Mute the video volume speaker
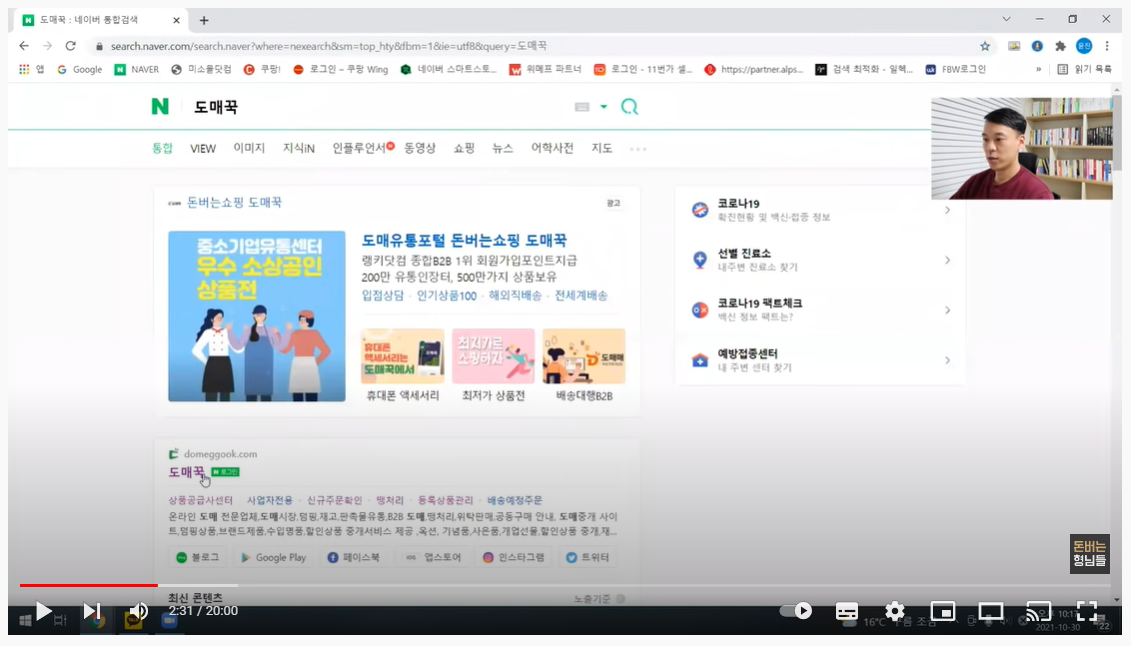The width and height of the screenshot is (1131, 646). coord(138,611)
